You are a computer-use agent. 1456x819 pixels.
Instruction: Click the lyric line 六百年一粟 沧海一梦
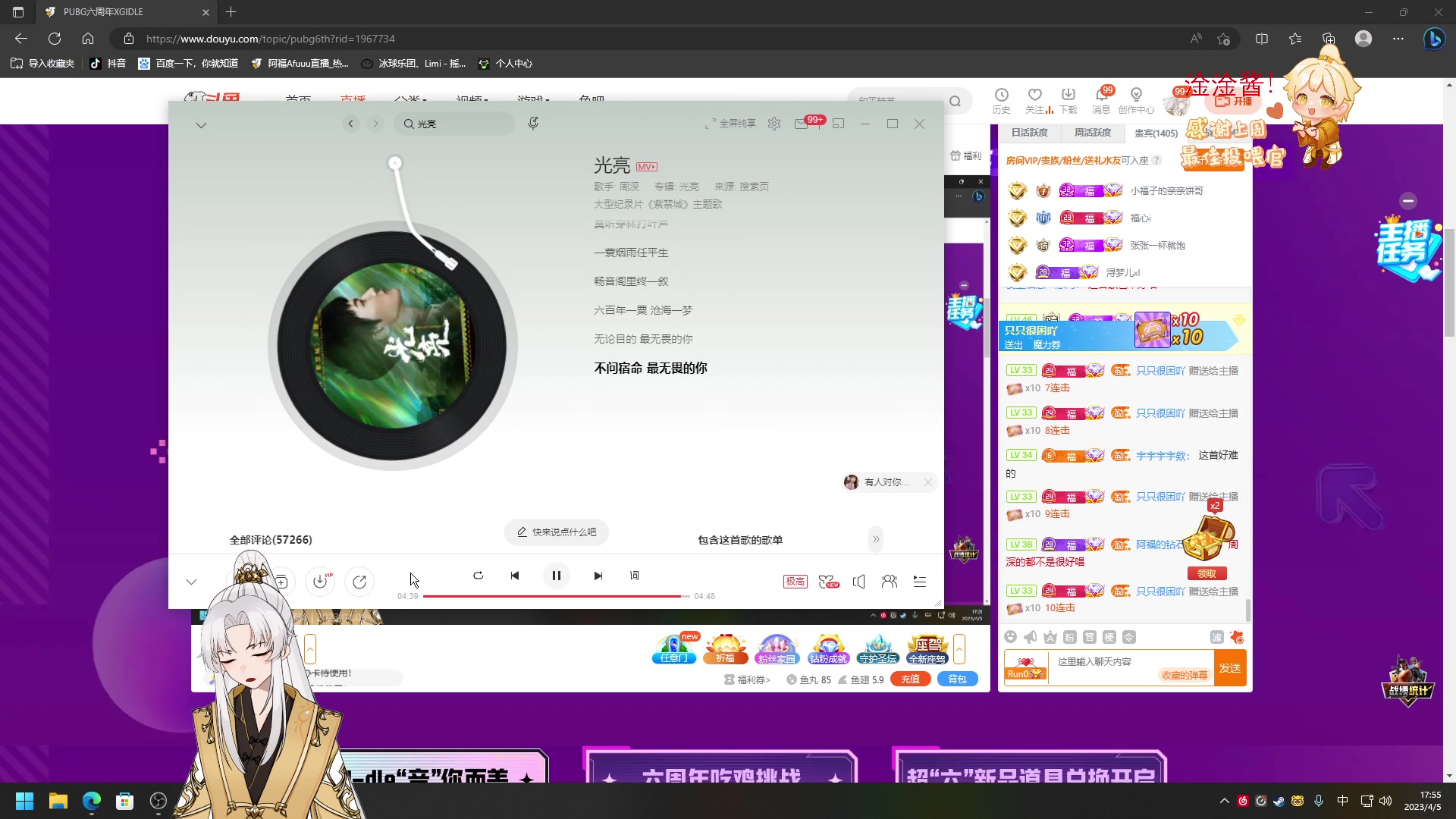[x=643, y=310]
